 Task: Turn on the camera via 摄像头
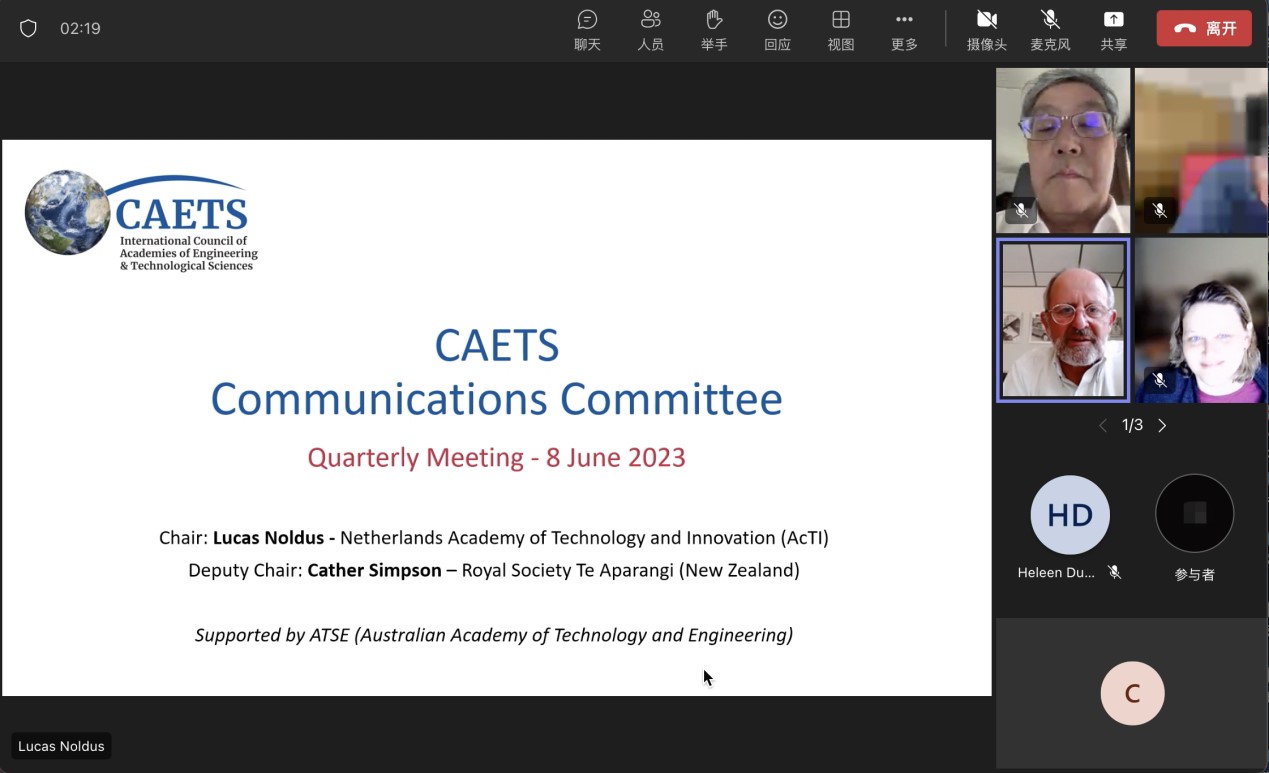click(986, 28)
